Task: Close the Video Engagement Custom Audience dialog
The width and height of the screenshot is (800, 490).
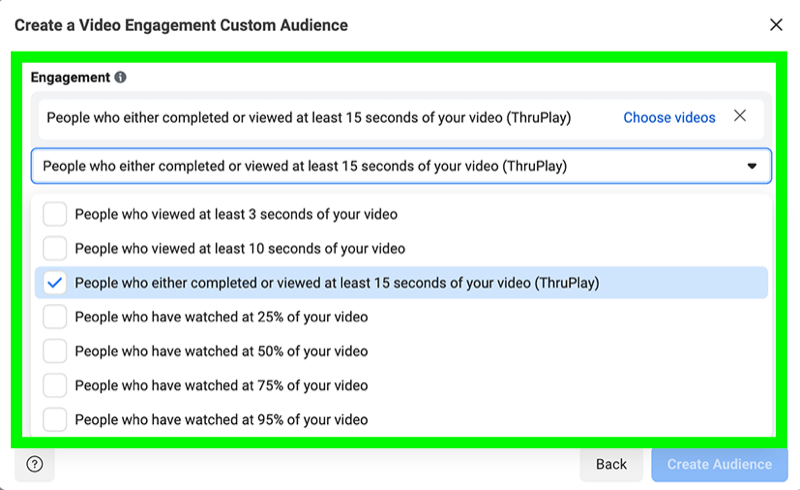Action: [776, 24]
